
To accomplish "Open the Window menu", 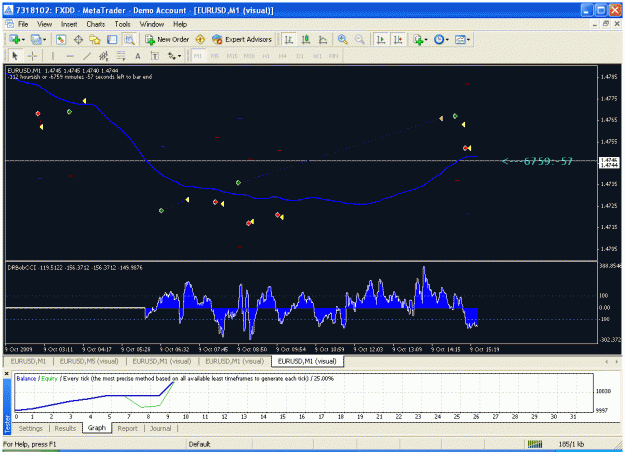I will coord(151,24).
